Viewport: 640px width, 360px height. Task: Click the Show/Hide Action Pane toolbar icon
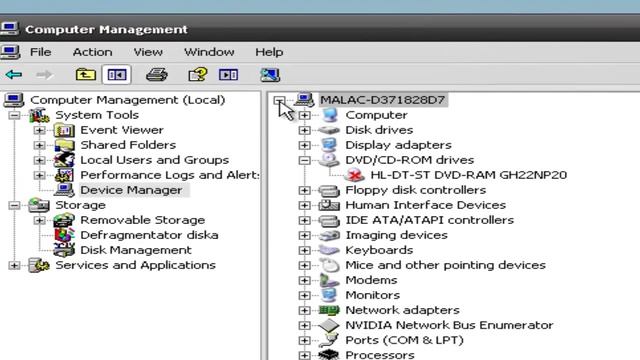coord(229,75)
